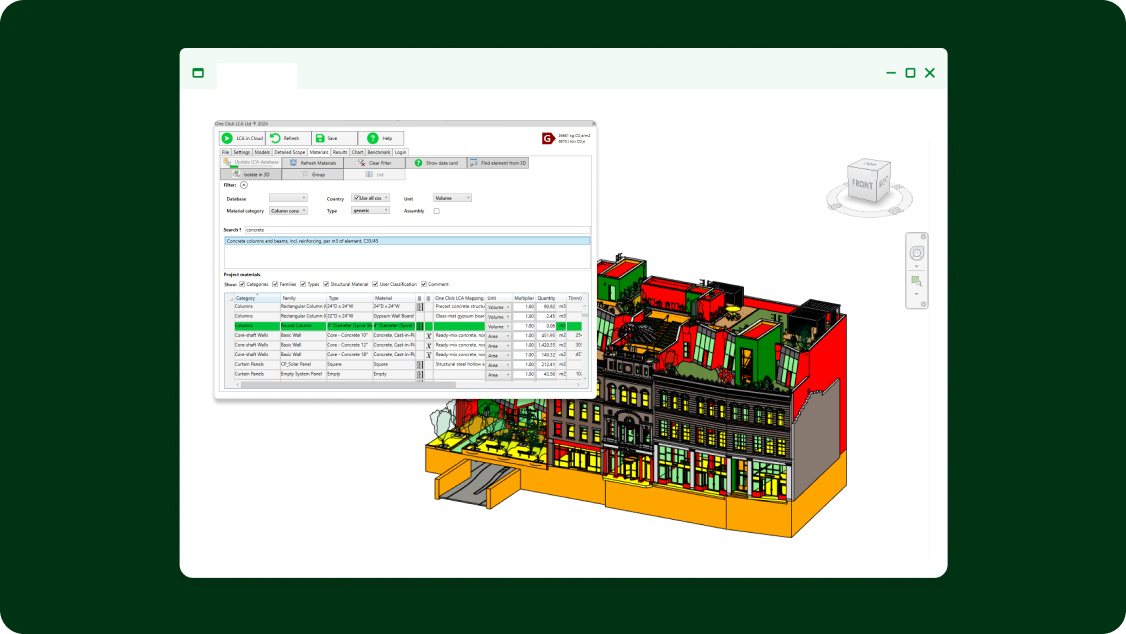Select the Concrete columns and beams search result
This screenshot has height=634, width=1126.
click(407, 241)
